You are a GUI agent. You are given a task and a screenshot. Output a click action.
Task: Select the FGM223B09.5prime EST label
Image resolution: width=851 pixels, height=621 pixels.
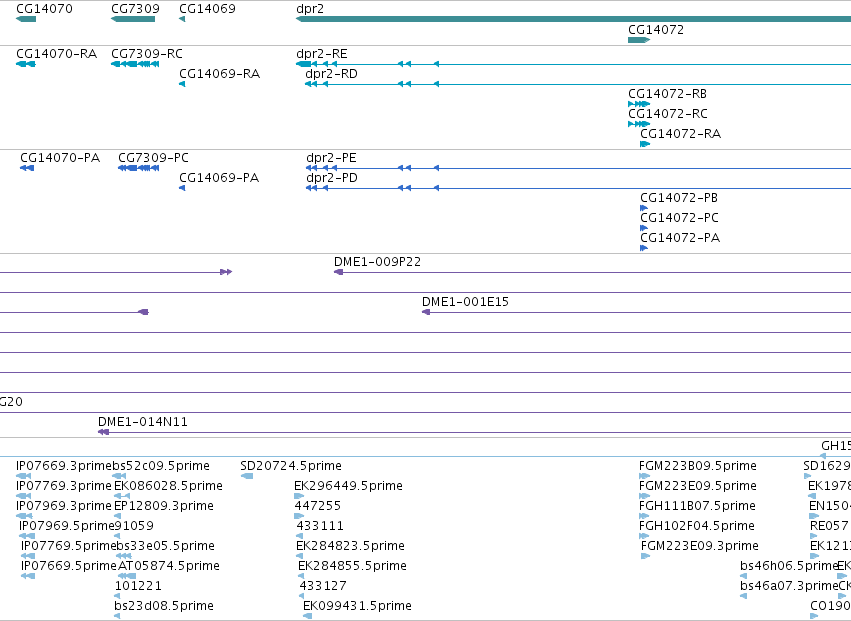point(697,466)
